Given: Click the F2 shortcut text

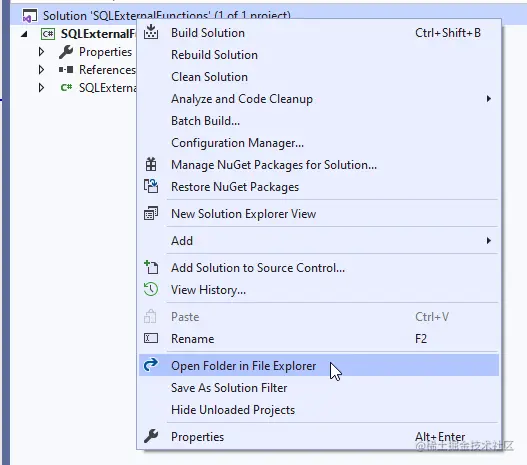Looking at the screenshot, I should [421, 338].
